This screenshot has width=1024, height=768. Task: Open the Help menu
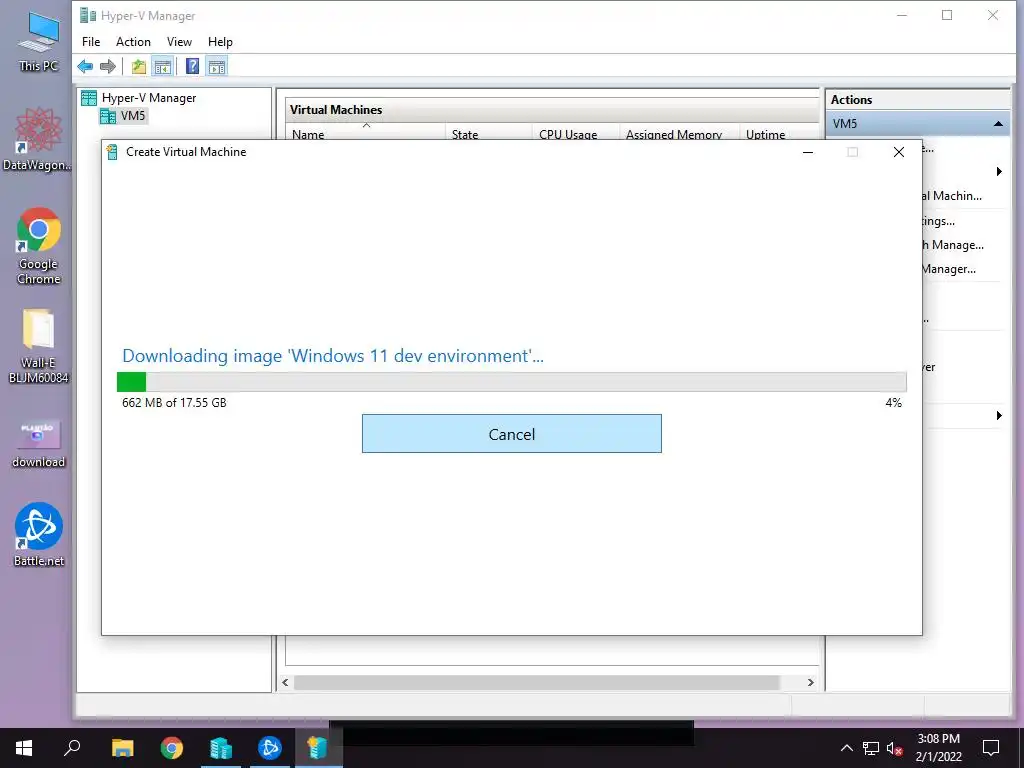[x=220, y=42]
